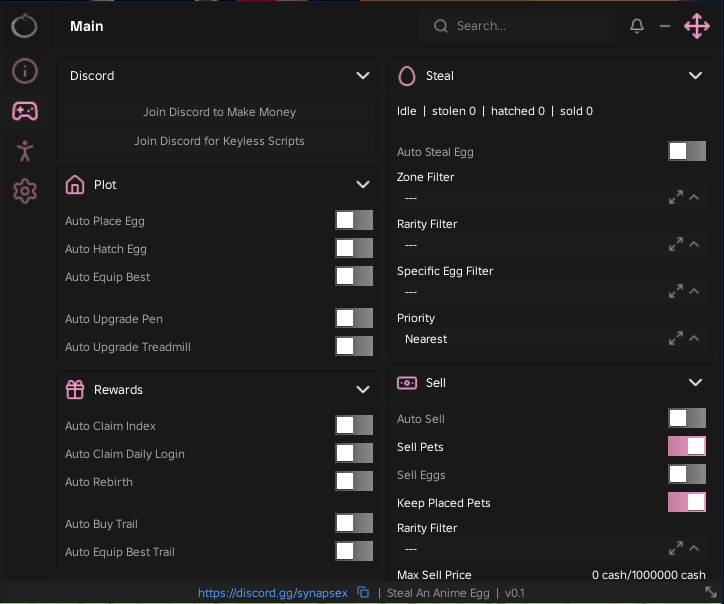Click the house icon beside Plot
The width and height of the screenshot is (724, 604).
(x=75, y=185)
